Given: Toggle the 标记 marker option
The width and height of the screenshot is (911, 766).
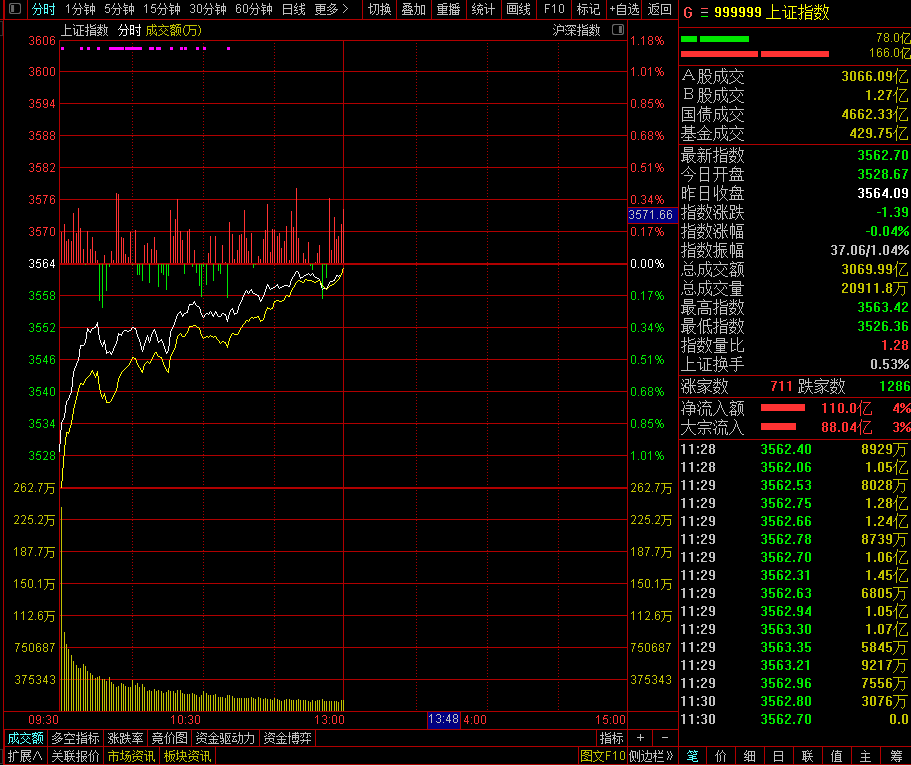Looking at the screenshot, I should (588, 9).
